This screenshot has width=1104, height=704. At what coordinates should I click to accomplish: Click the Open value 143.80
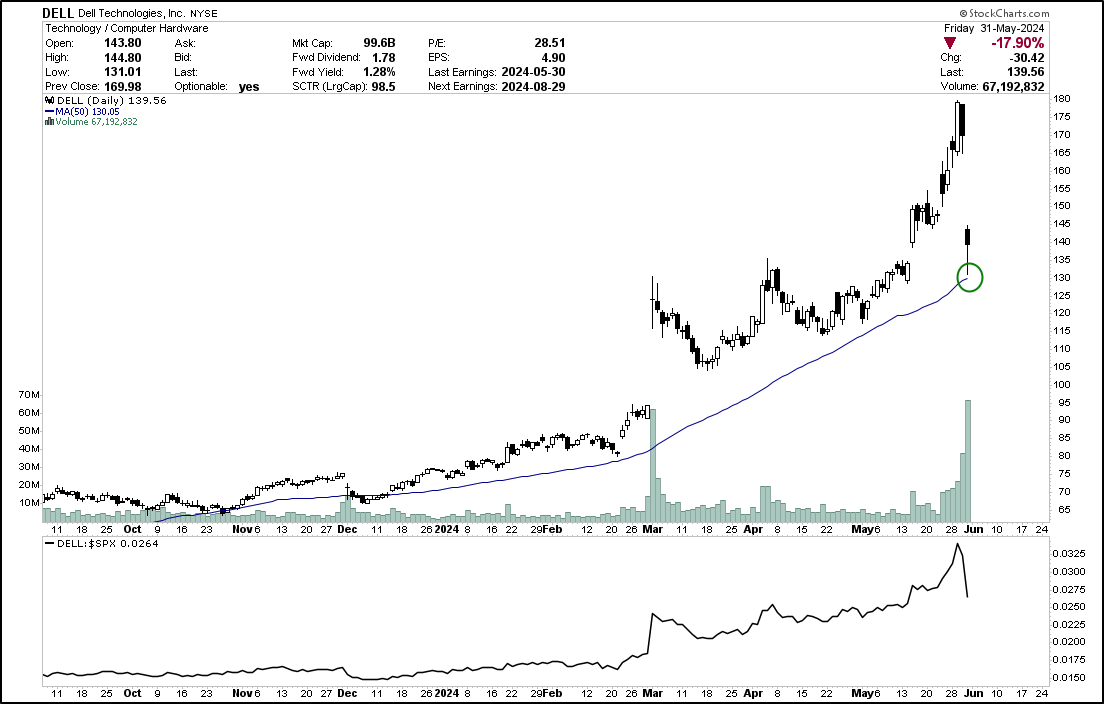pos(123,43)
